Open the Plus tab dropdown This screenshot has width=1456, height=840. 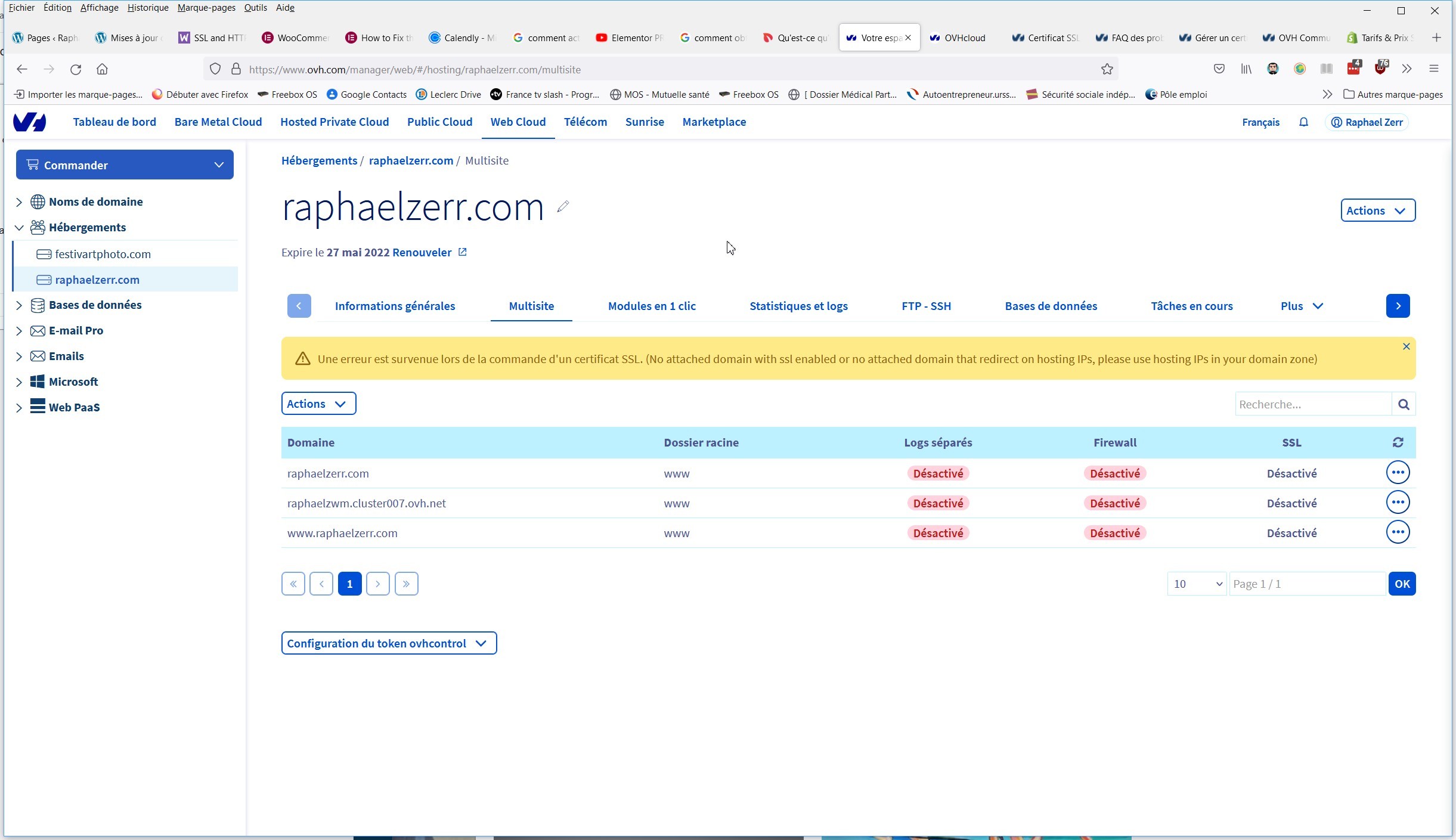[x=1302, y=306]
